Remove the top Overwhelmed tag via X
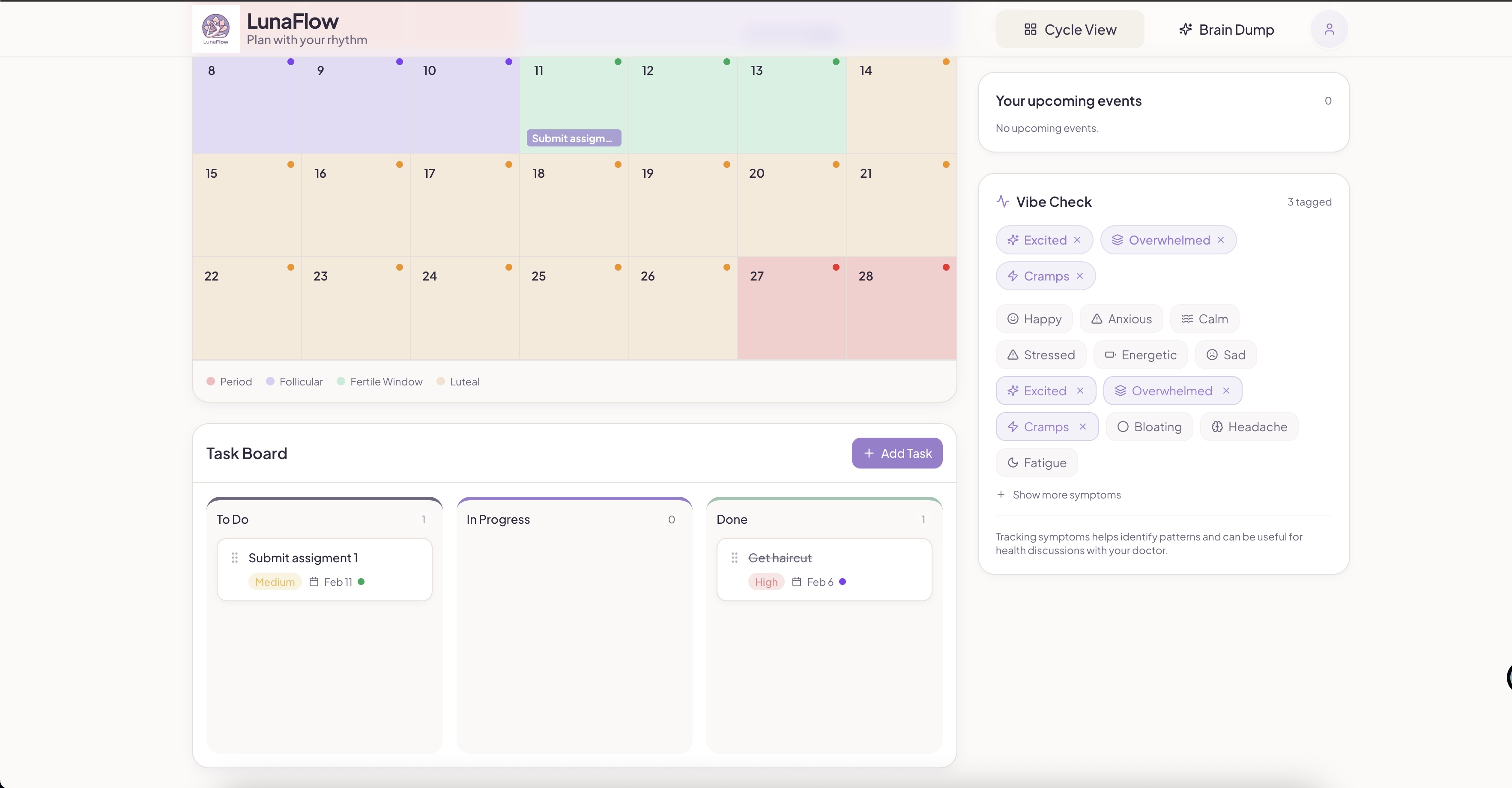1512x788 pixels. [x=1221, y=240]
